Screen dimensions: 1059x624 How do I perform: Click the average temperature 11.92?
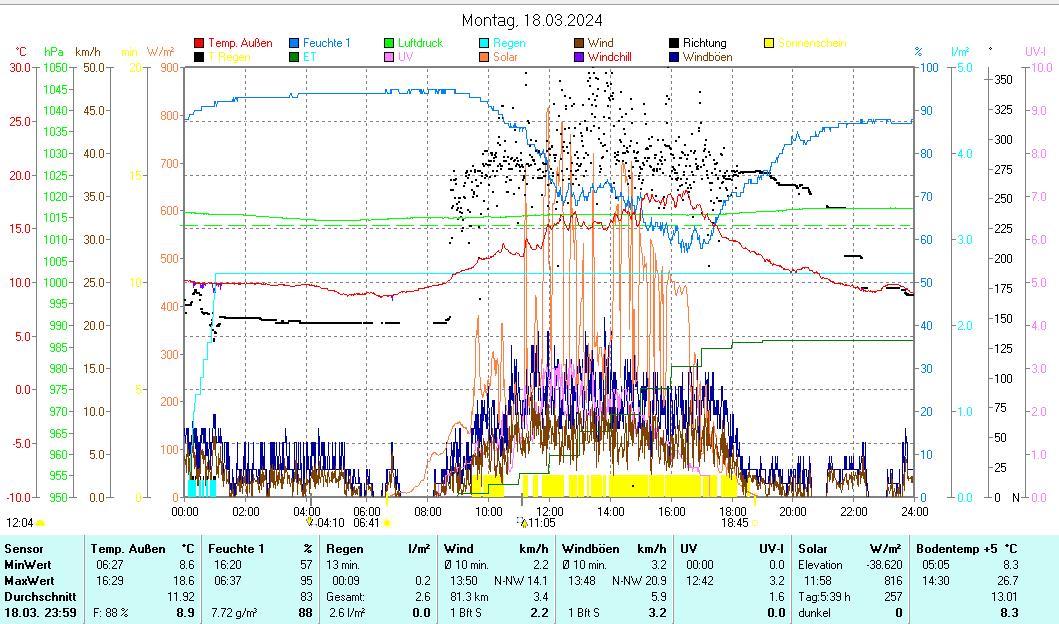[x=181, y=597]
